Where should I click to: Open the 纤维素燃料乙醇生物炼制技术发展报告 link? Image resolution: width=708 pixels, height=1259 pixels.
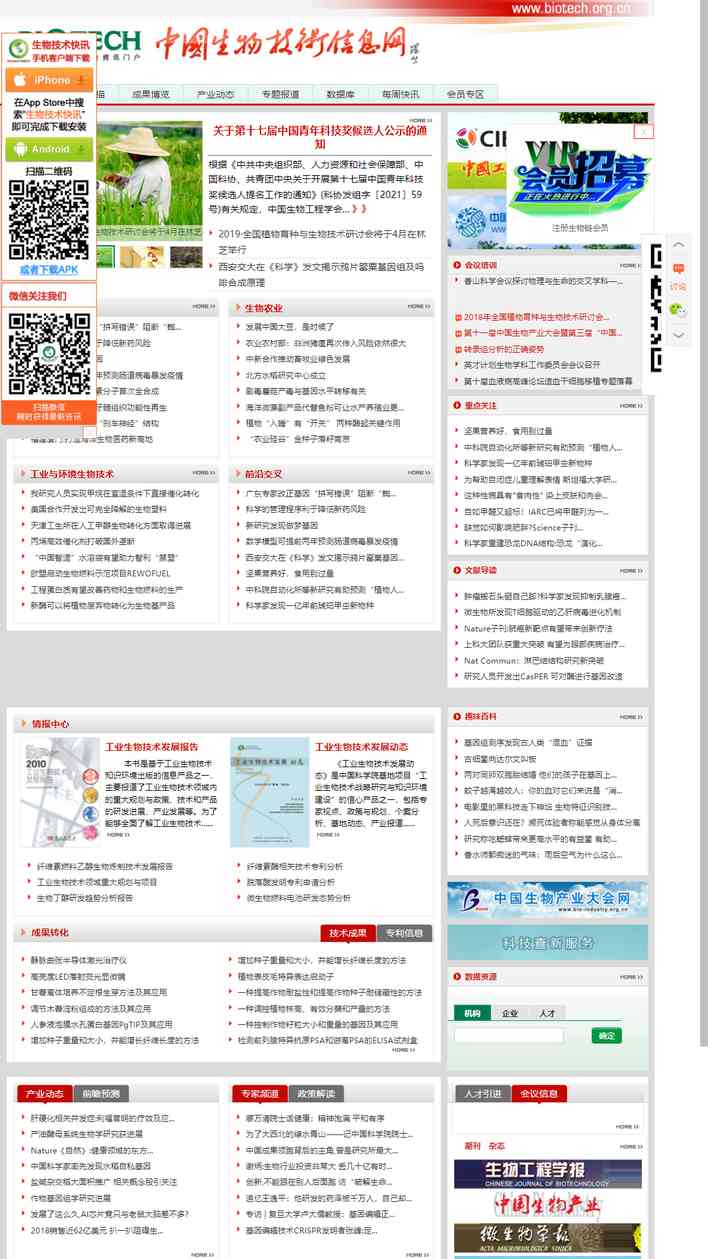pyautogui.click(x=105, y=866)
